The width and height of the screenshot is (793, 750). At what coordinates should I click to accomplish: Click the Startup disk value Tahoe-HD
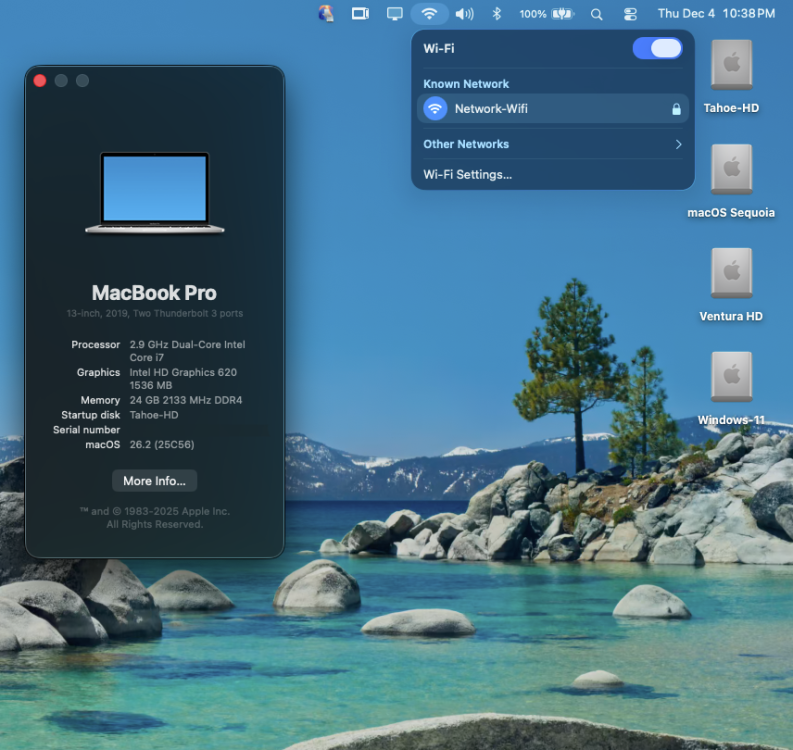(154, 415)
